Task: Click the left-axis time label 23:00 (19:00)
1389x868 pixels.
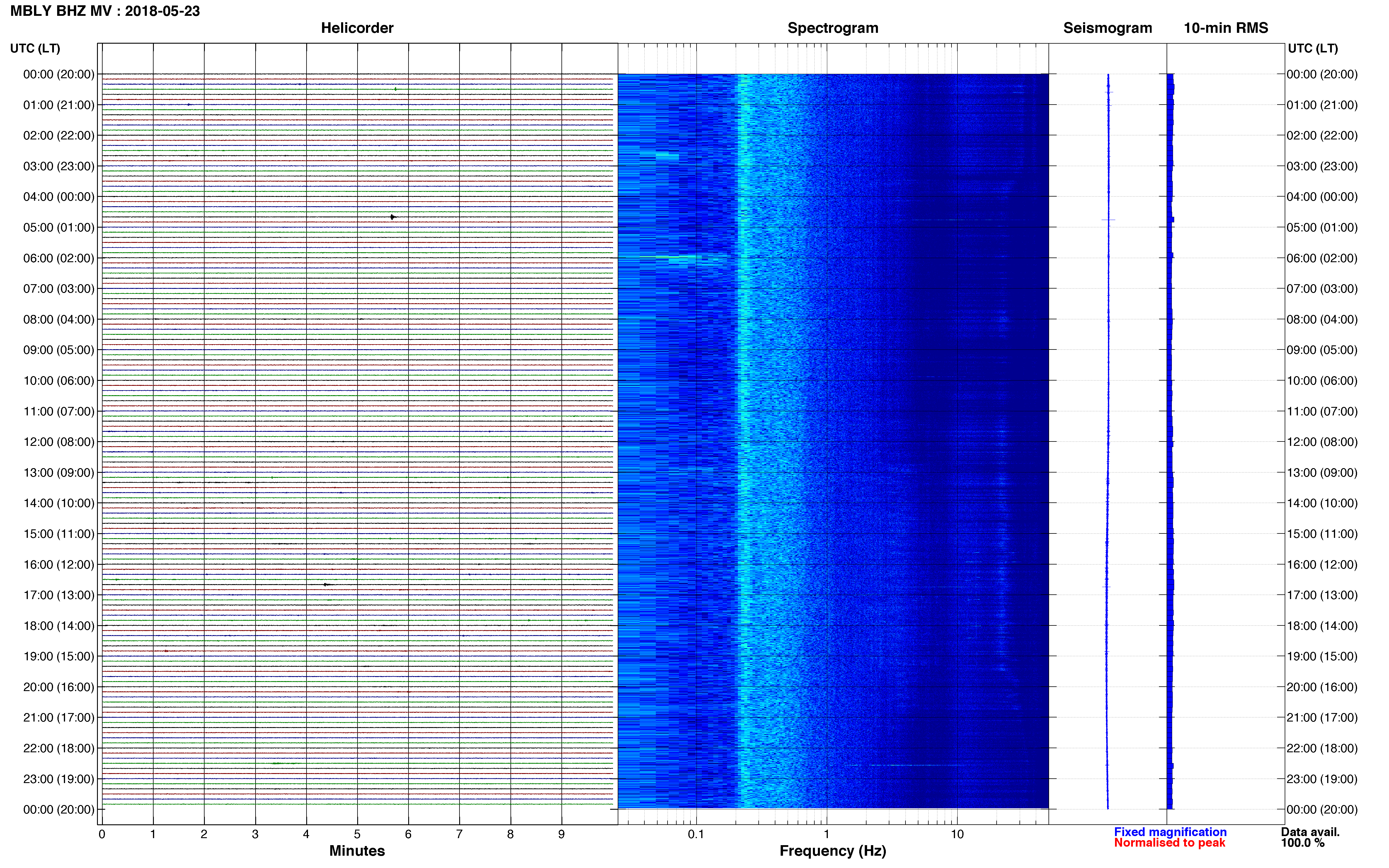Action: pos(59,779)
